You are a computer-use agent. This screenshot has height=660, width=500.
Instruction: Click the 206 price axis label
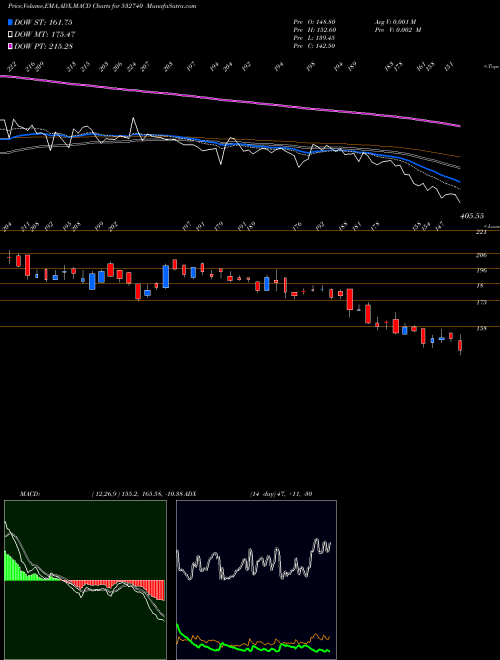click(x=481, y=255)
